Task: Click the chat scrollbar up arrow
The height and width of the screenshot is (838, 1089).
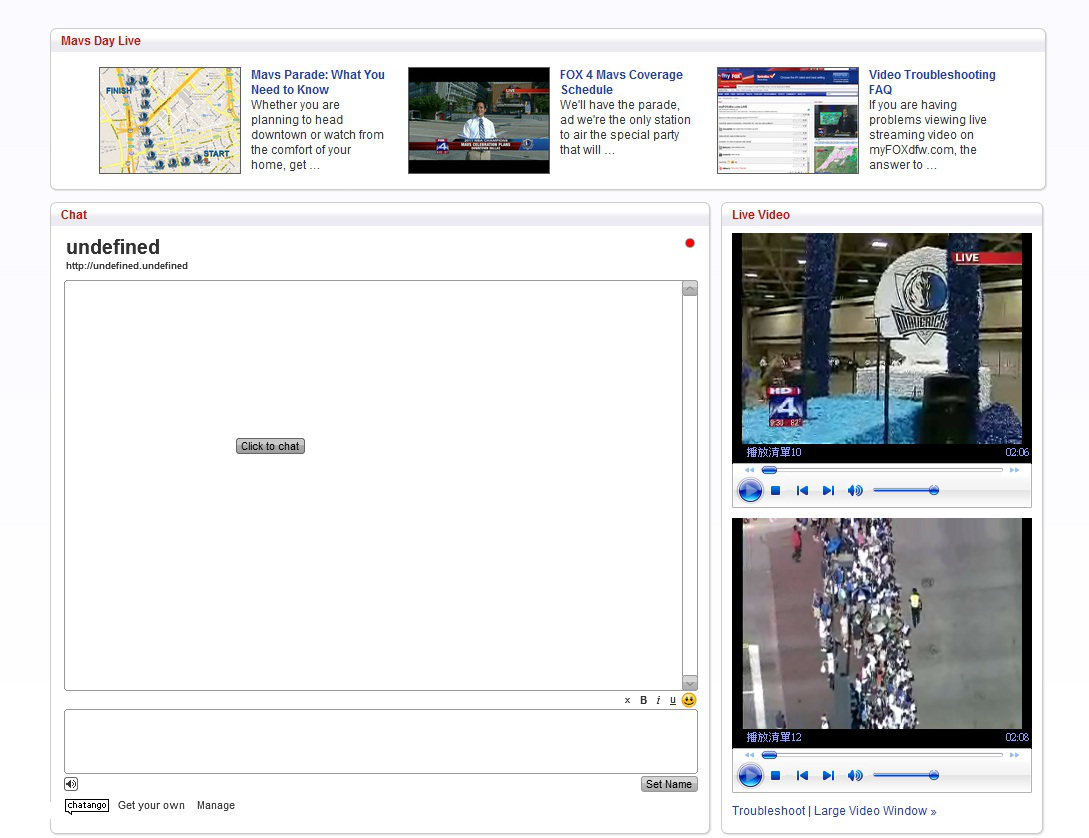Action: coord(690,289)
